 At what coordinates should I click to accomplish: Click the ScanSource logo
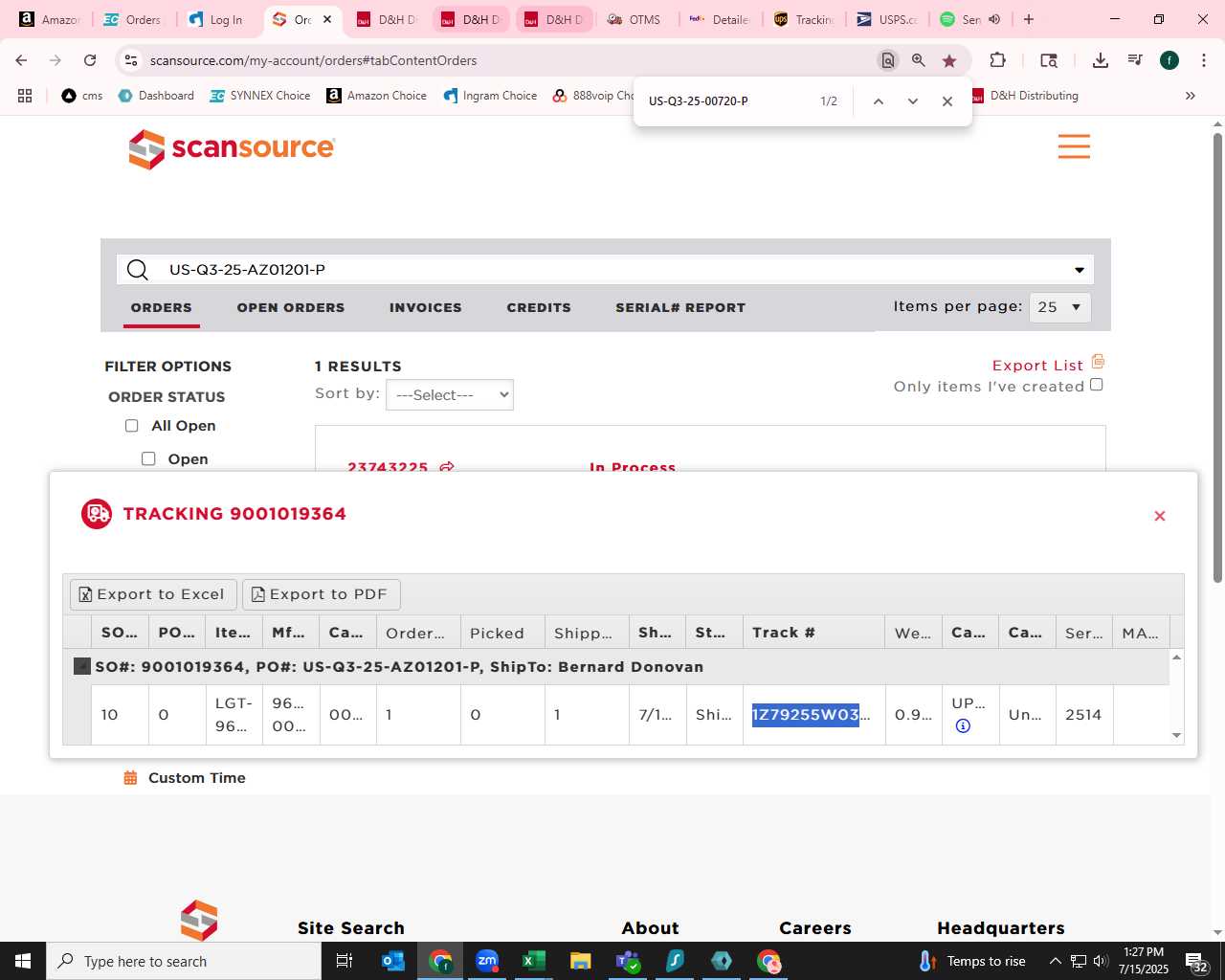pyautogui.click(x=233, y=148)
